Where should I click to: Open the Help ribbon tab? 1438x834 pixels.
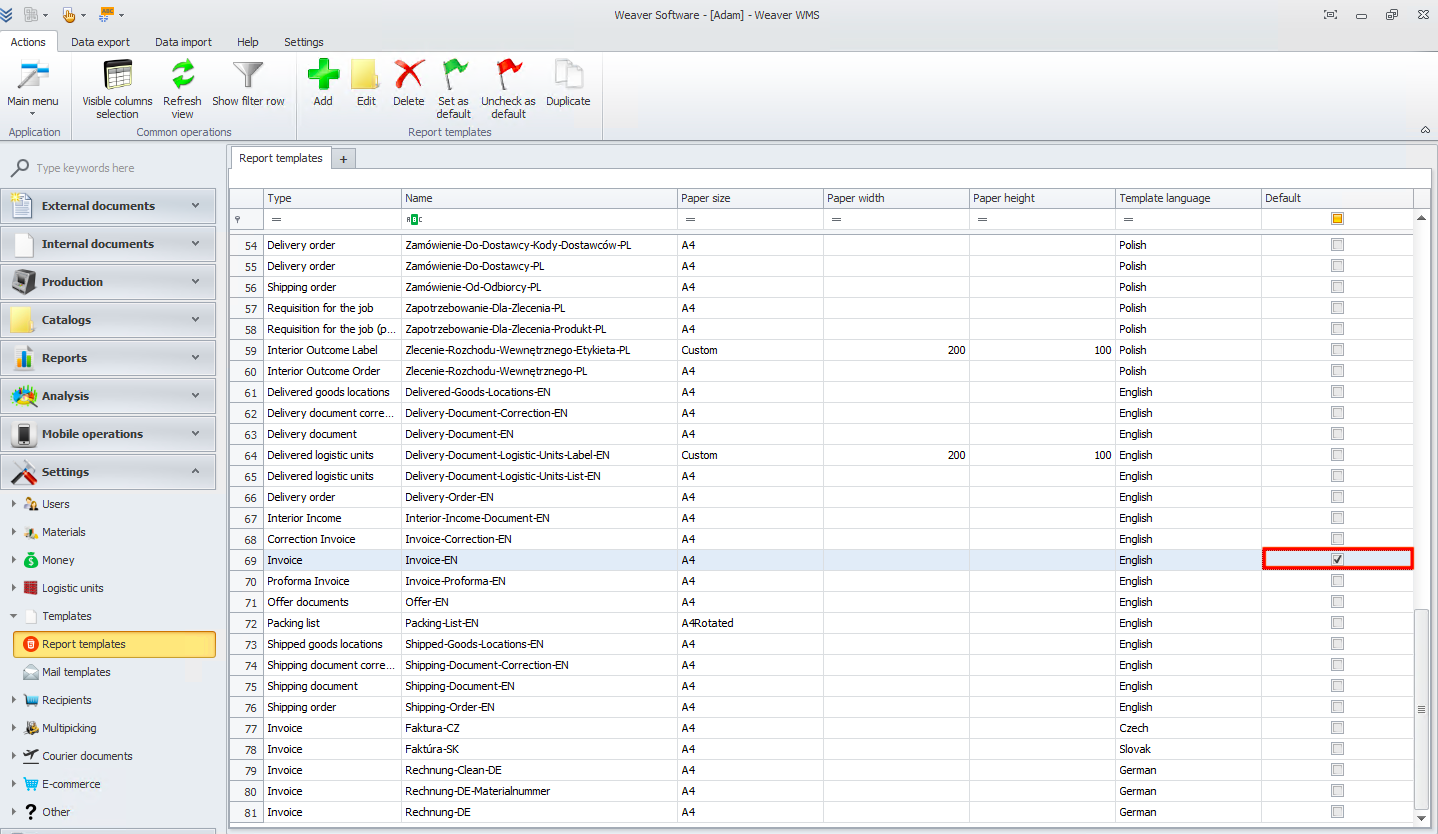click(x=247, y=42)
